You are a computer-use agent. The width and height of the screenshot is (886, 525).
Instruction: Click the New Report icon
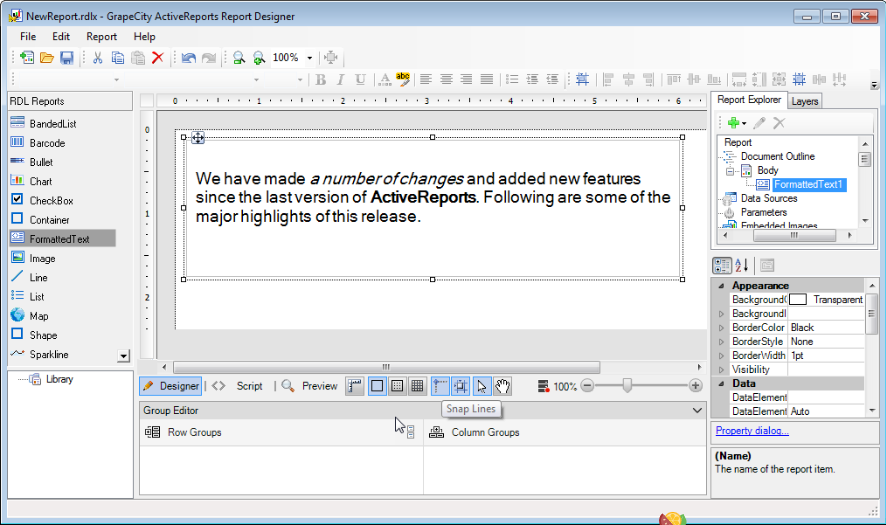pyautogui.click(x=27, y=57)
